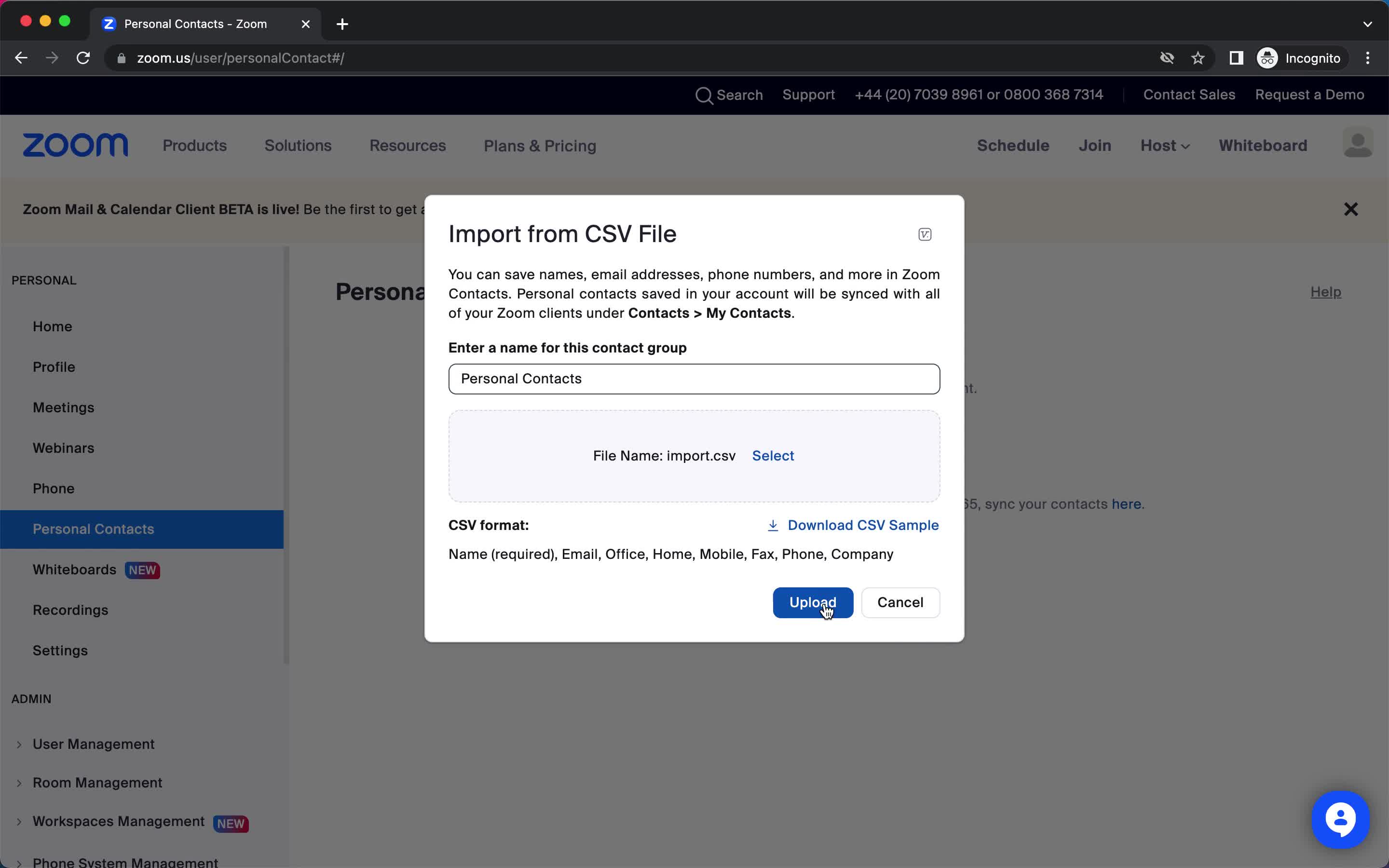1389x868 pixels.
Task: Open the side panel icon in Chrome toolbar
Action: [x=1236, y=58]
